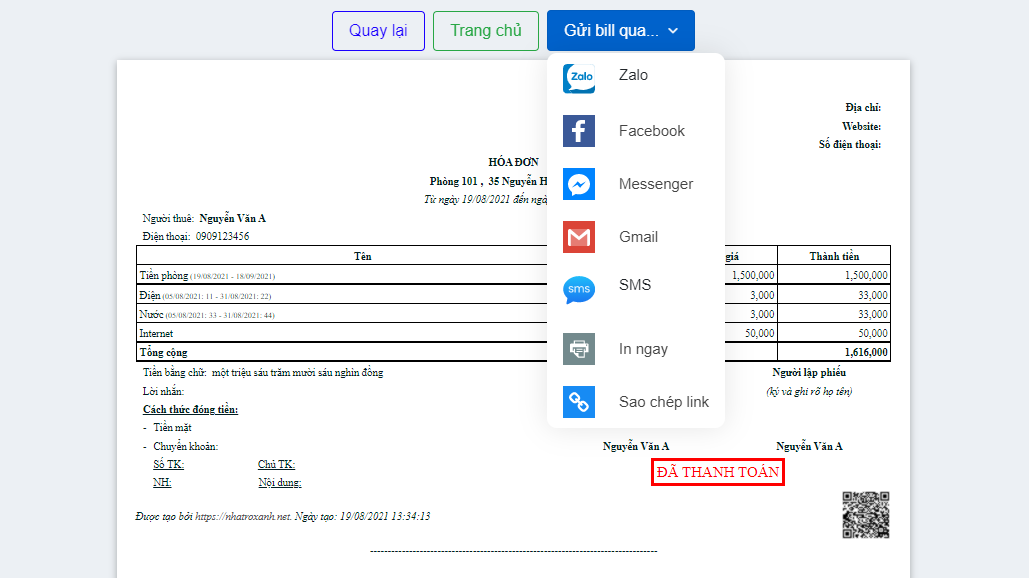Collapse the Gửi bill qua dropdown
1029x578 pixels.
[621, 31]
